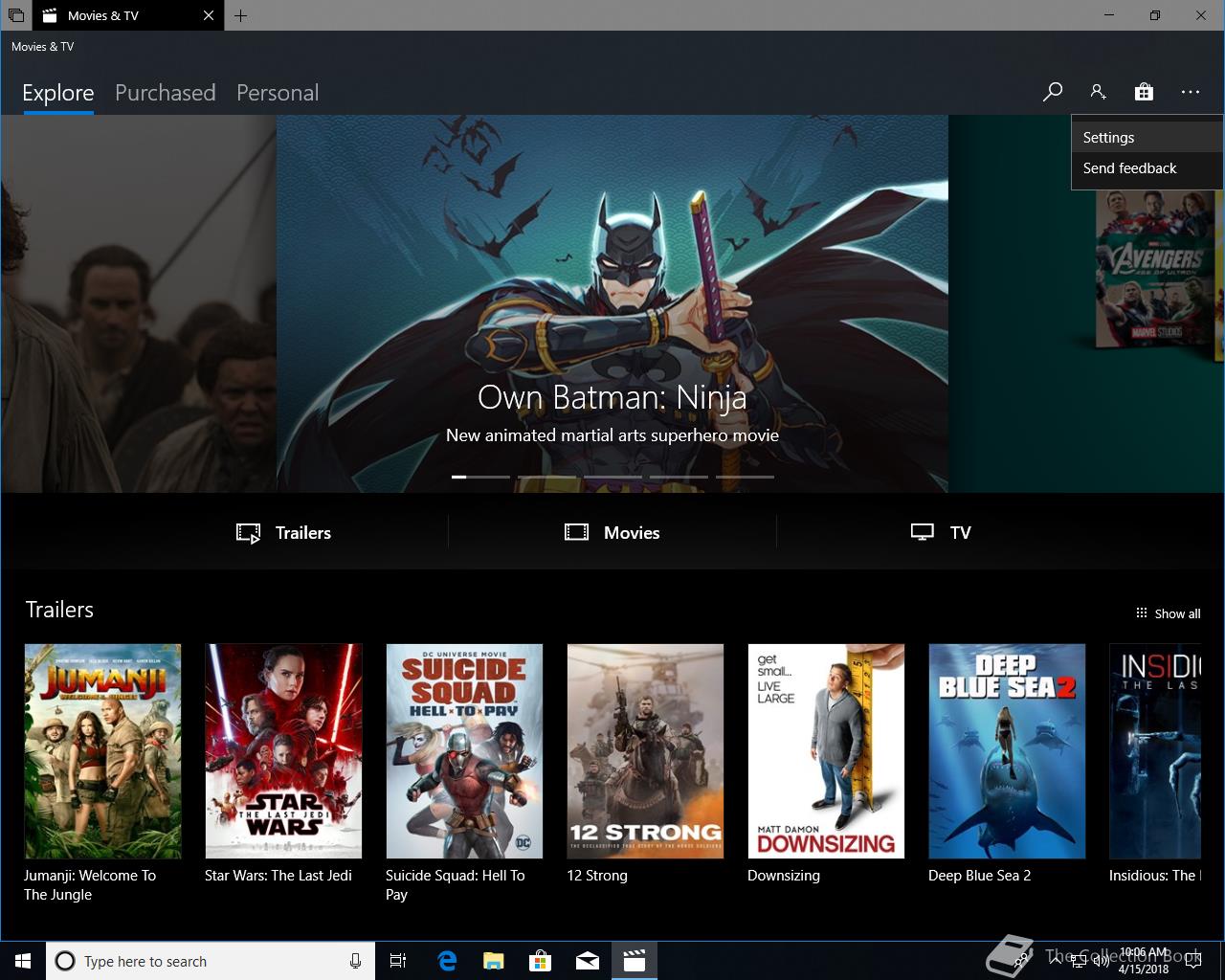Click Movies & TV taskbar icon
The height and width of the screenshot is (980, 1225).
coord(635,961)
